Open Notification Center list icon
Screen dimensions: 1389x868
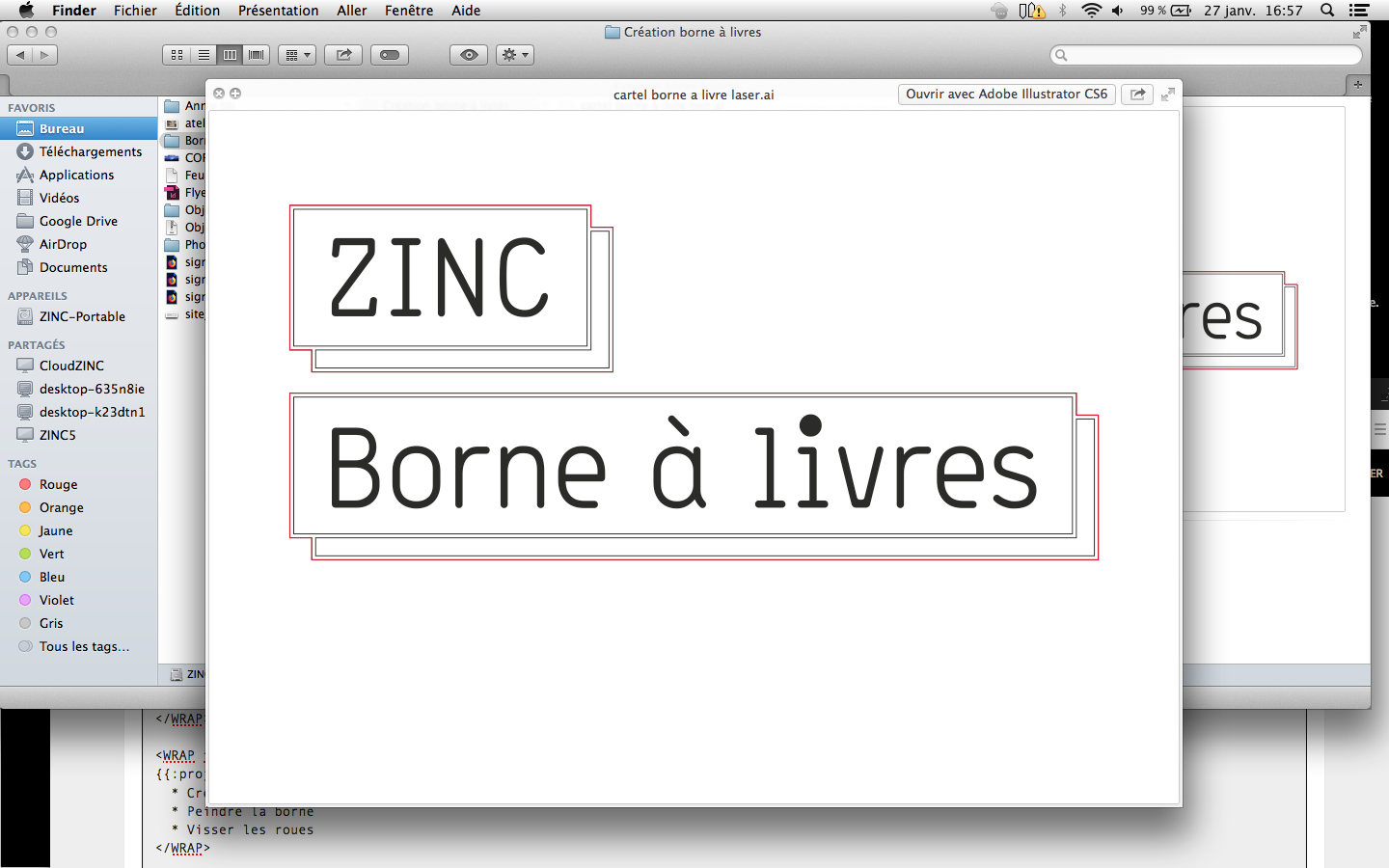click(x=1359, y=11)
